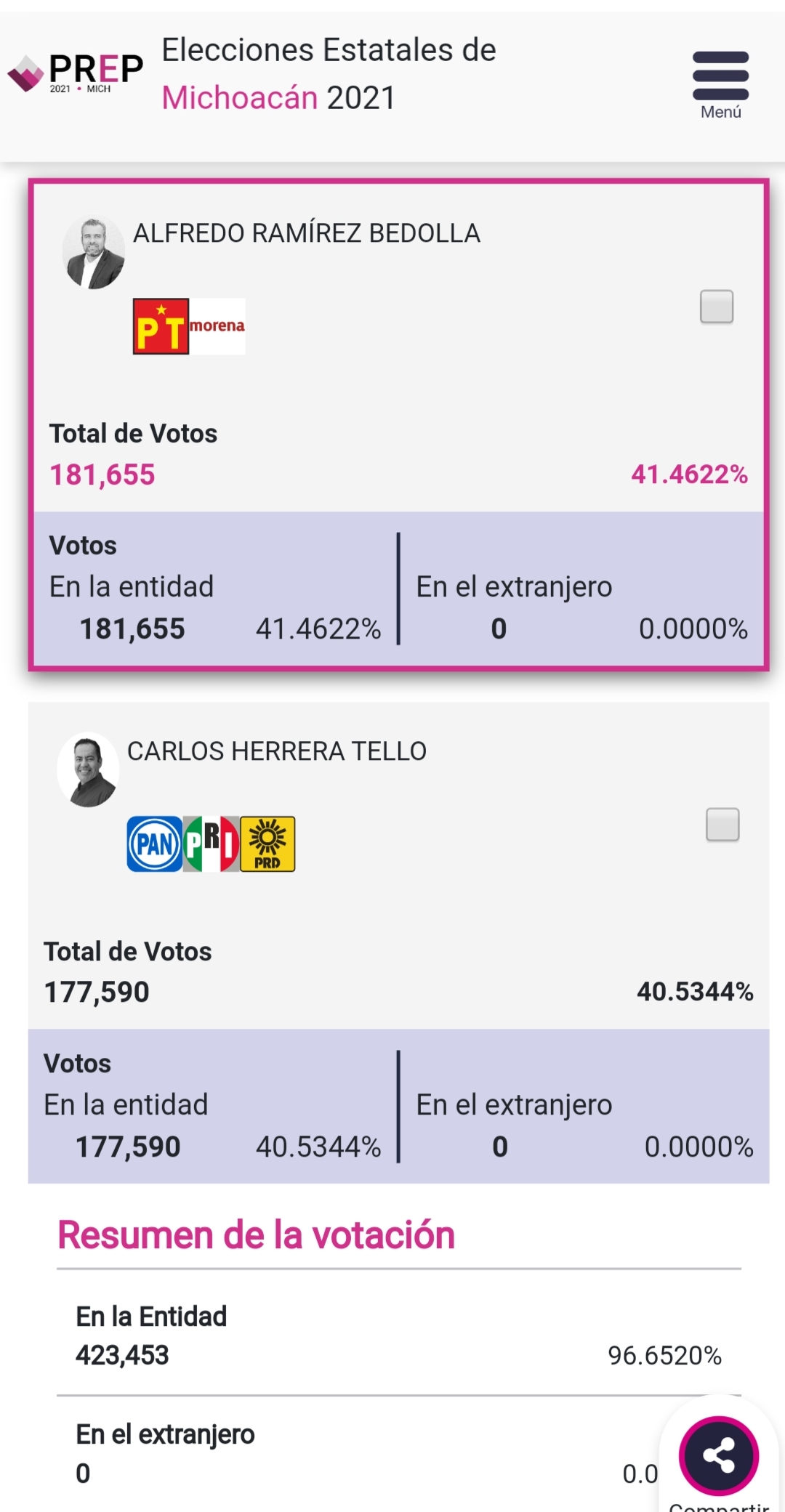This screenshot has width=785, height=1512.
Task: Click the PRD party logo
Action: 267,844
